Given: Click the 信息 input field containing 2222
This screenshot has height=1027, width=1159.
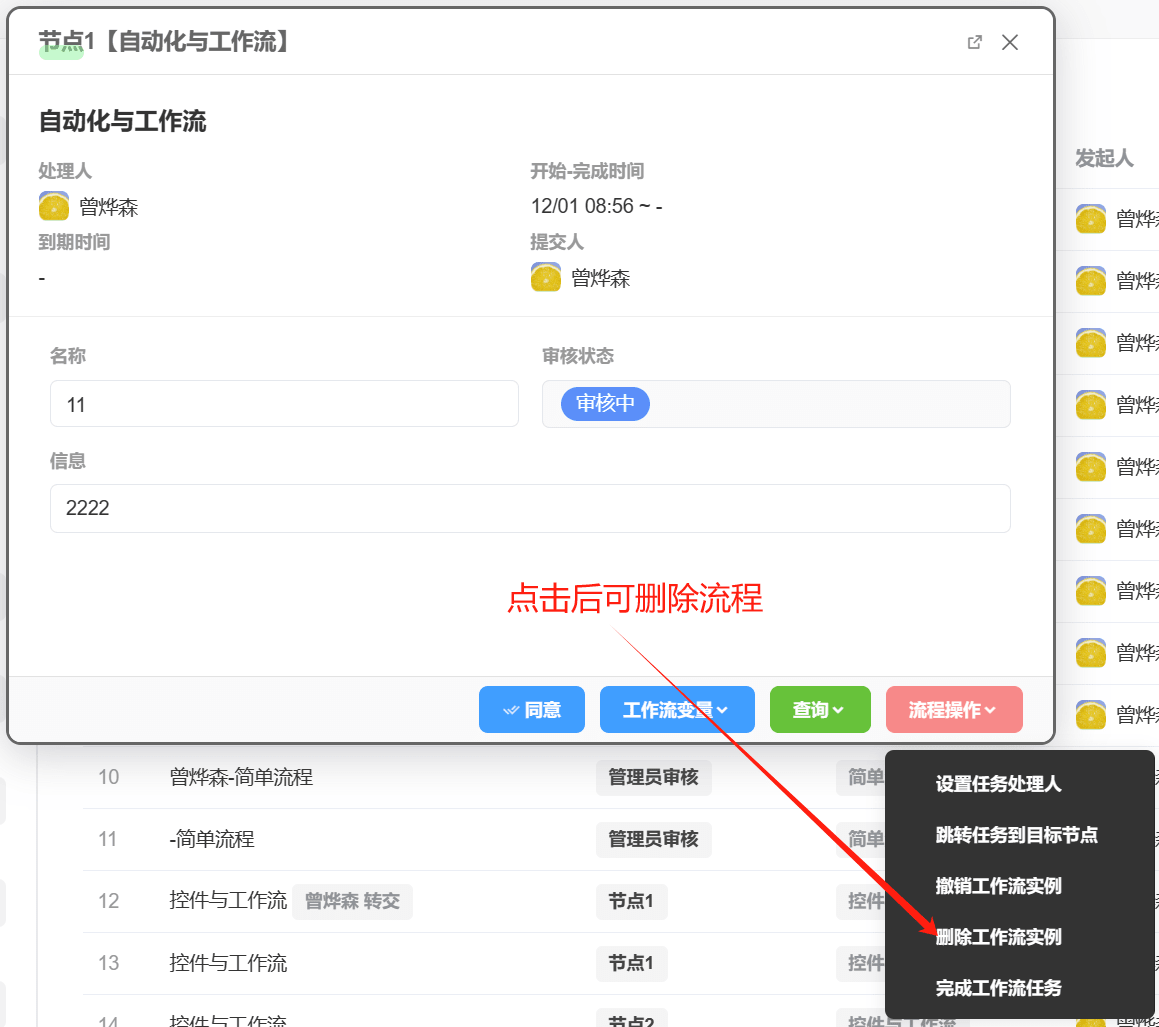Looking at the screenshot, I should [x=530, y=509].
